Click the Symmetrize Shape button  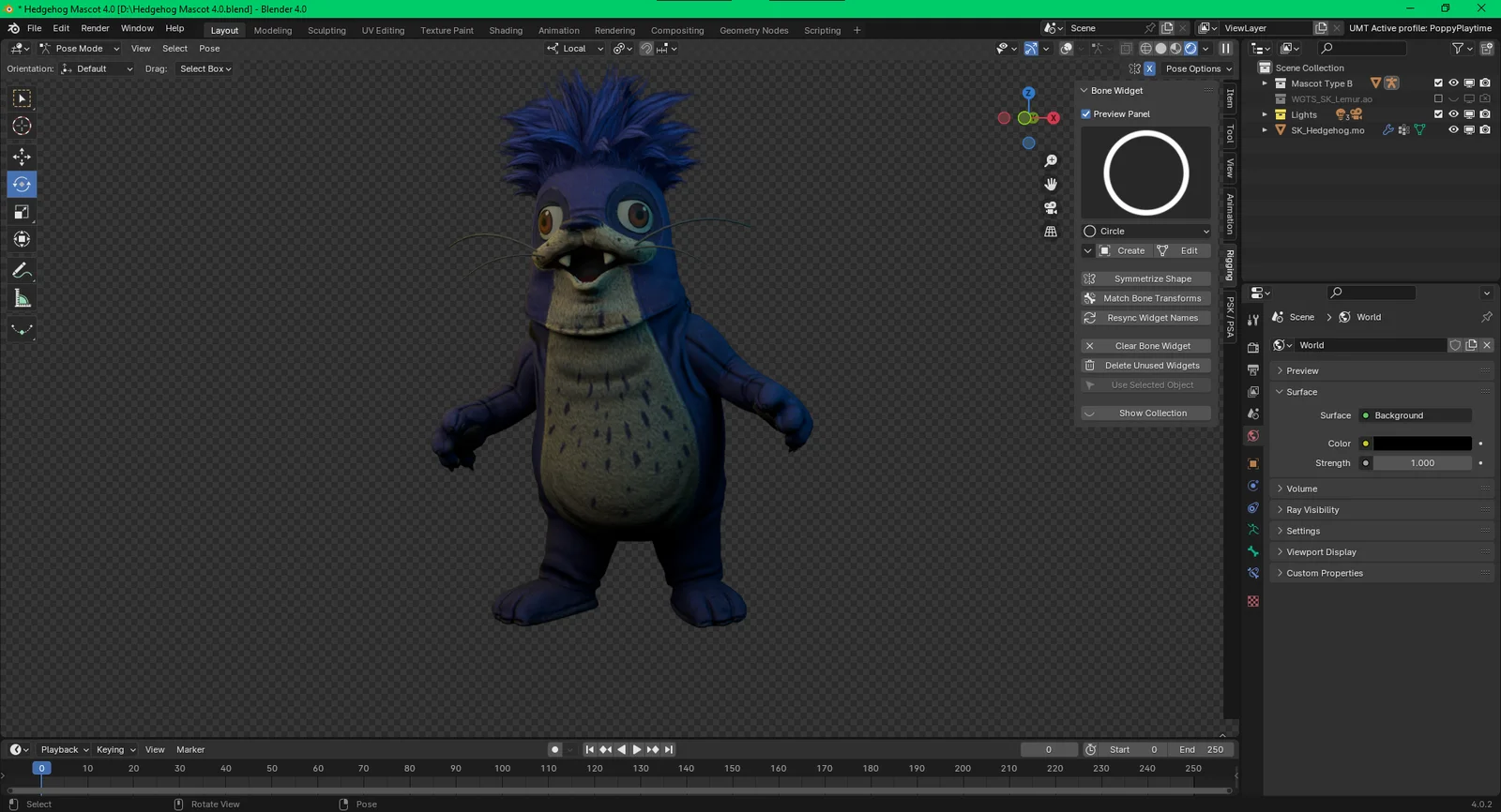[x=1145, y=278]
